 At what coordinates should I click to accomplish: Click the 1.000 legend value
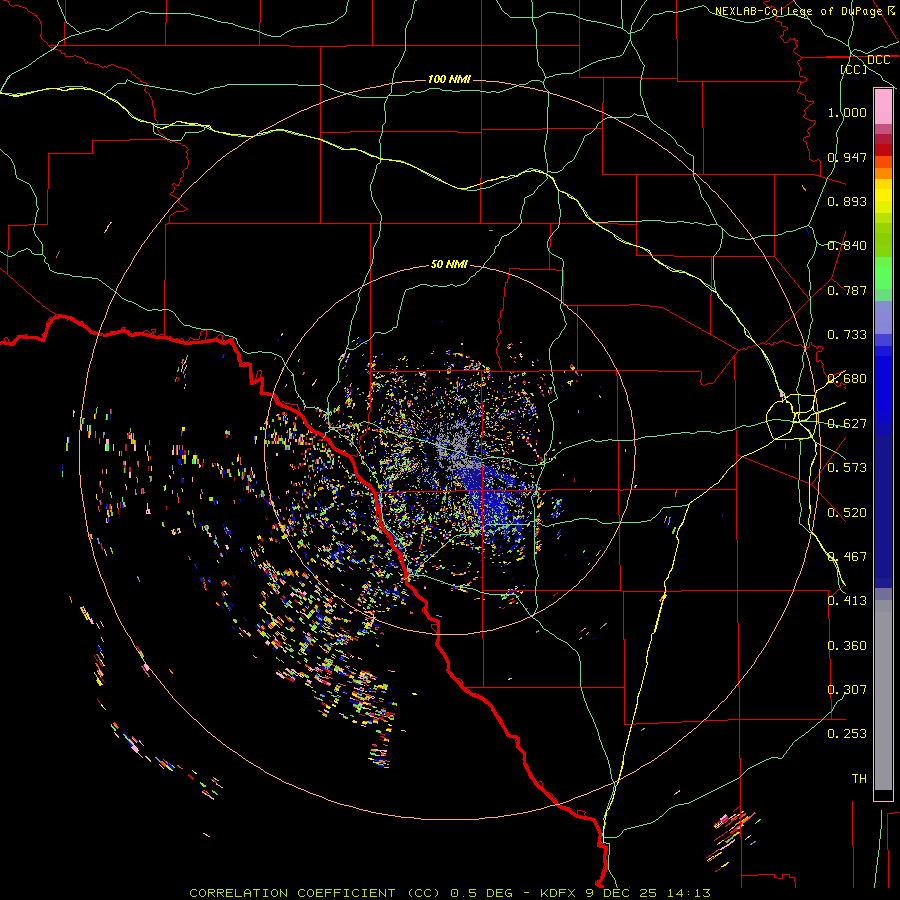pyautogui.click(x=847, y=112)
